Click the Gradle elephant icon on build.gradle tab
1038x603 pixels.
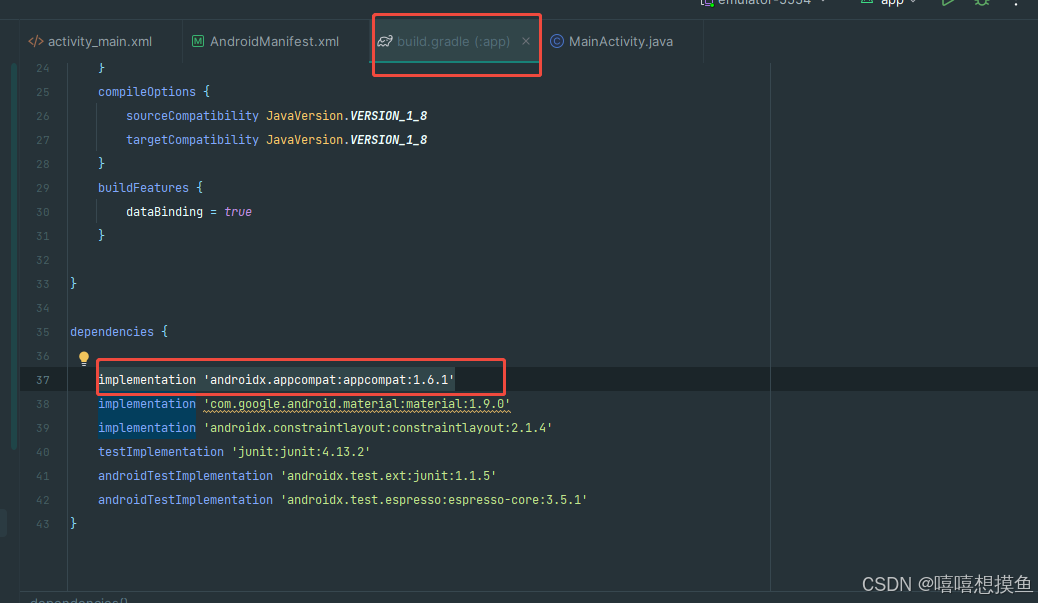(385, 41)
